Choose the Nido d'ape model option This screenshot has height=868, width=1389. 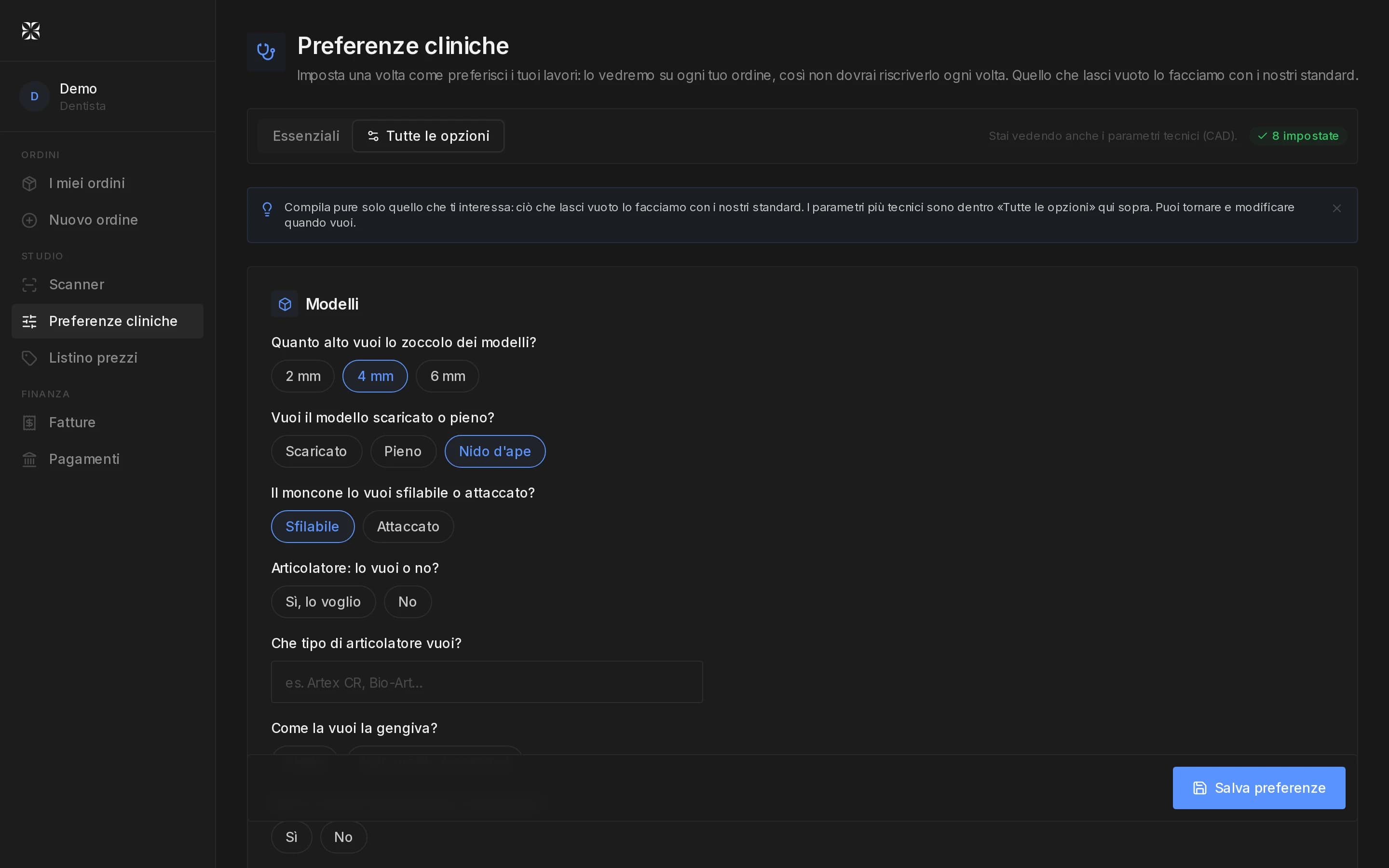(495, 451)
